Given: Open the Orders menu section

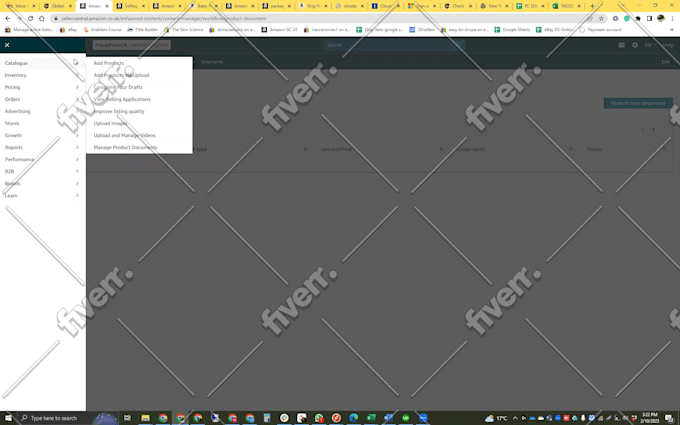Looking at the screenshot, I should click(42, 99).
